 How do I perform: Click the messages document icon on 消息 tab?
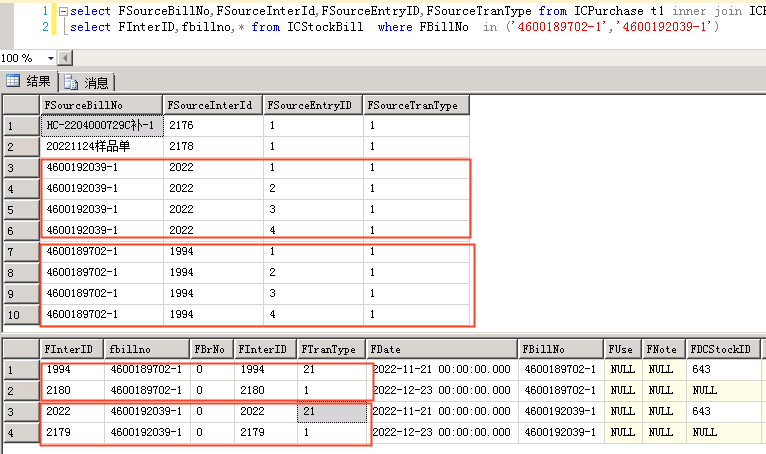pos(72,82)
